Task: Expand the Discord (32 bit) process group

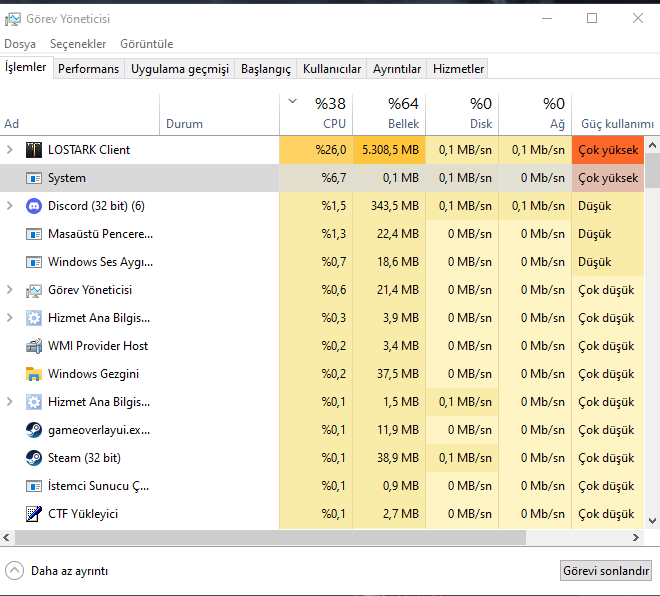Action: (x=10, y=206)
